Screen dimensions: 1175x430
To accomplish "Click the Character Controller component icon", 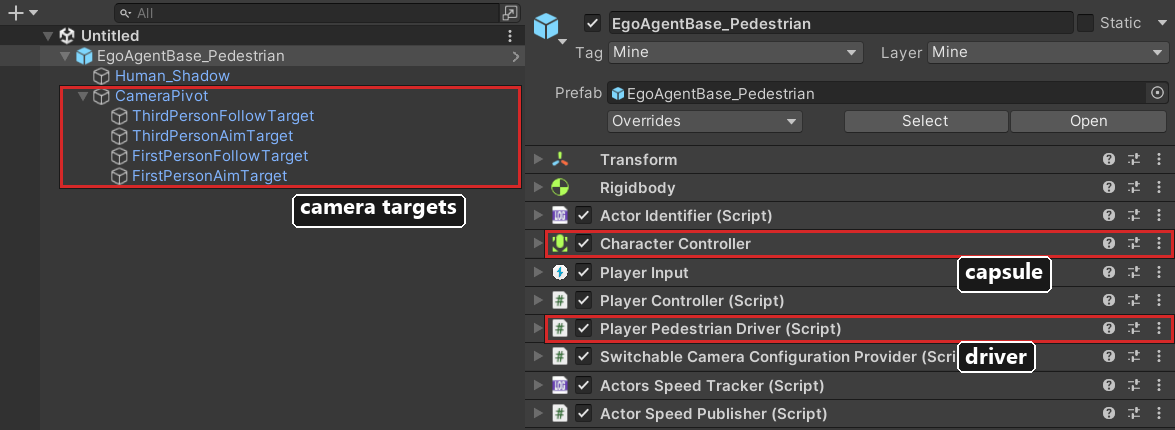I will pos(559,243).
